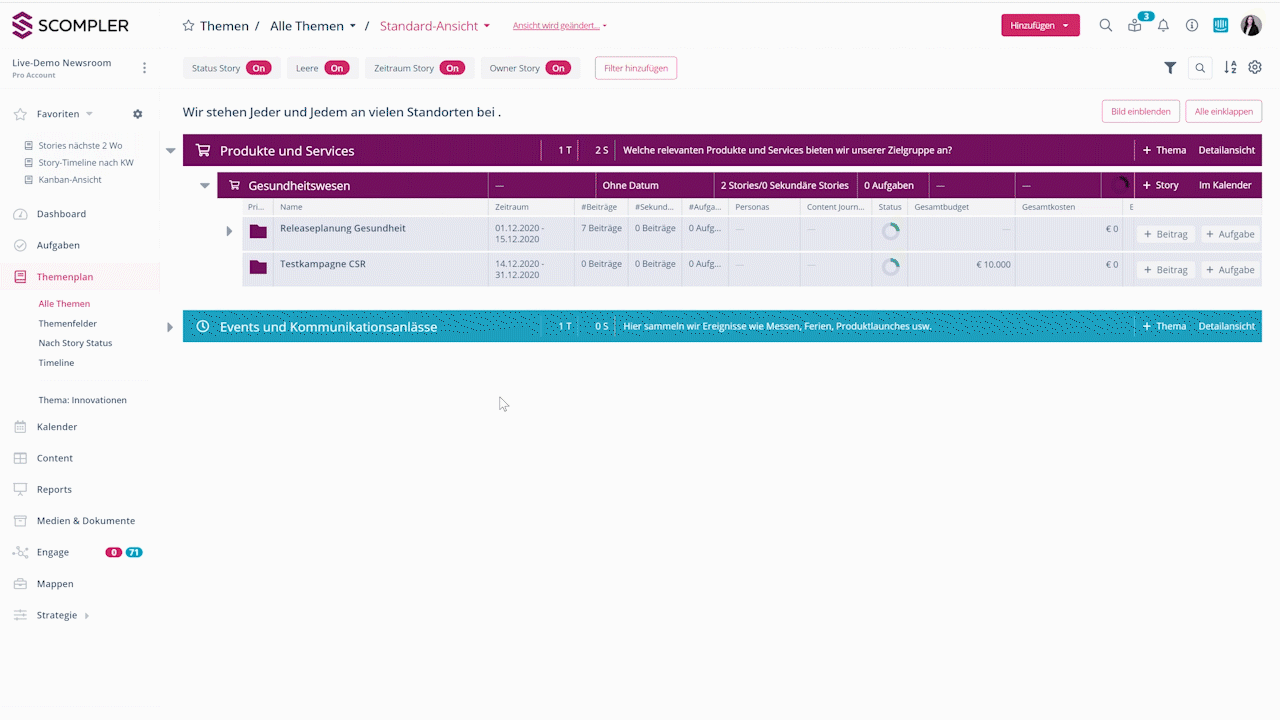
Task: Click the sort order icon
Action: coord(1230,68)
